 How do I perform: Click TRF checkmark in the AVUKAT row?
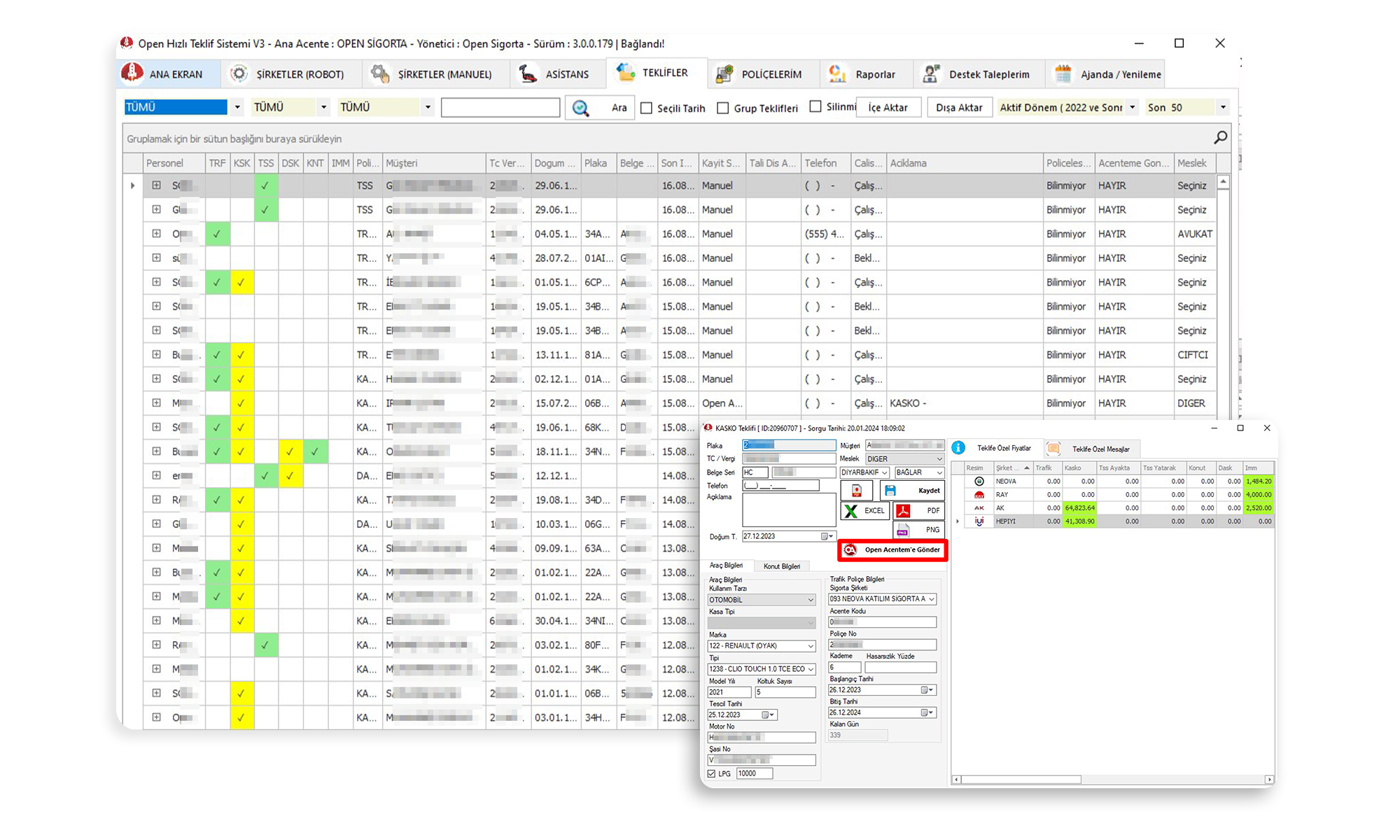click(217, 234)
